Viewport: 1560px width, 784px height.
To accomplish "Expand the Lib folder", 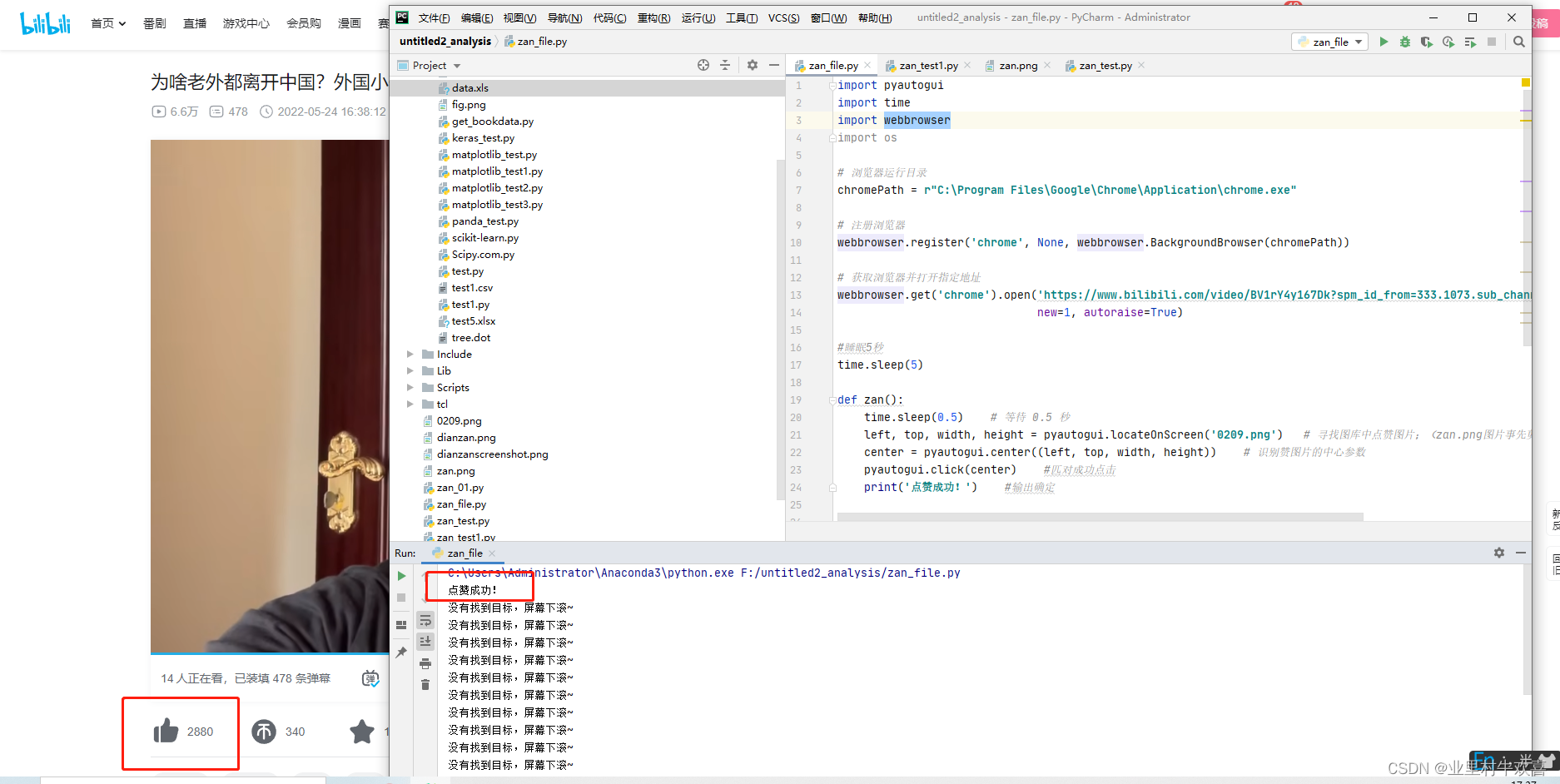I will point(410,371).
